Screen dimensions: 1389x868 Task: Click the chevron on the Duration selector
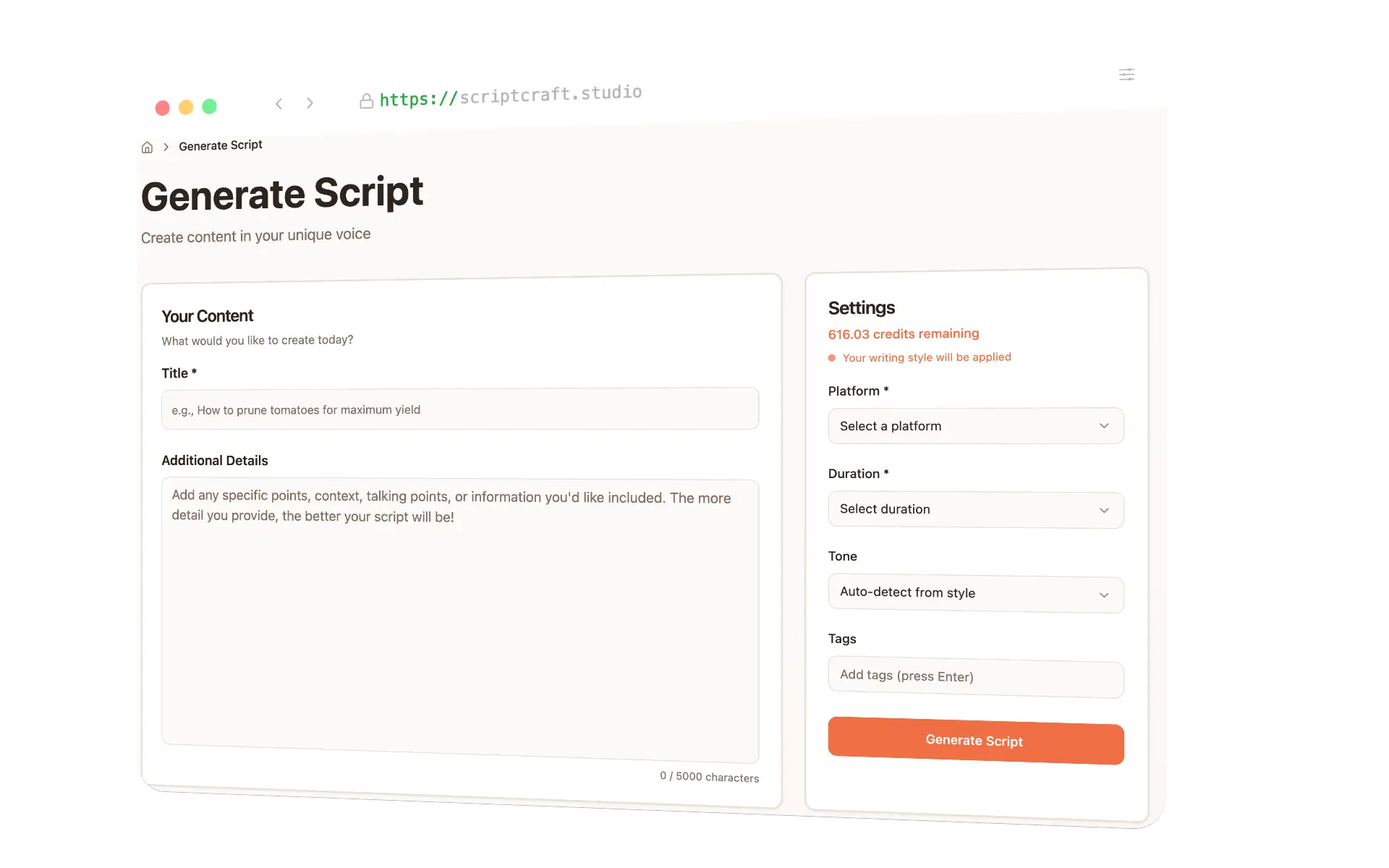(1105, 510)
